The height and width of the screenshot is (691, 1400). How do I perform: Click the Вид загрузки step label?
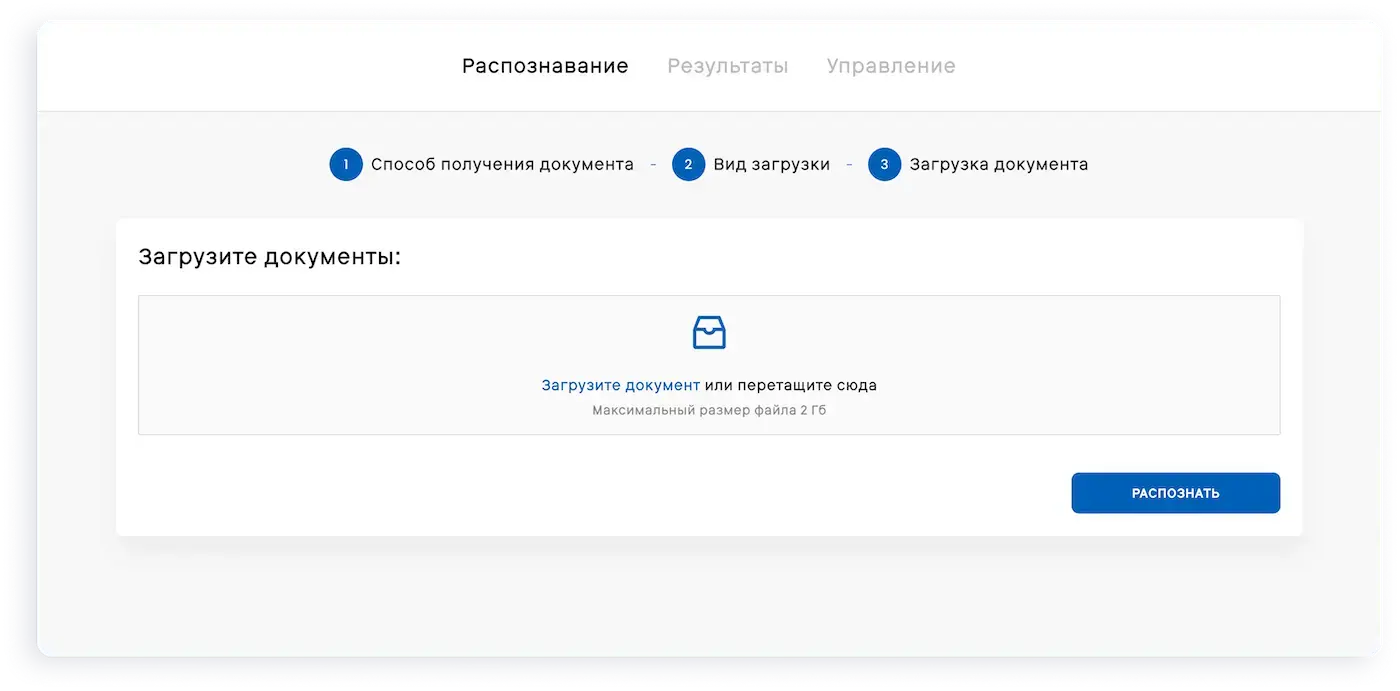click(x=772, y=164)
